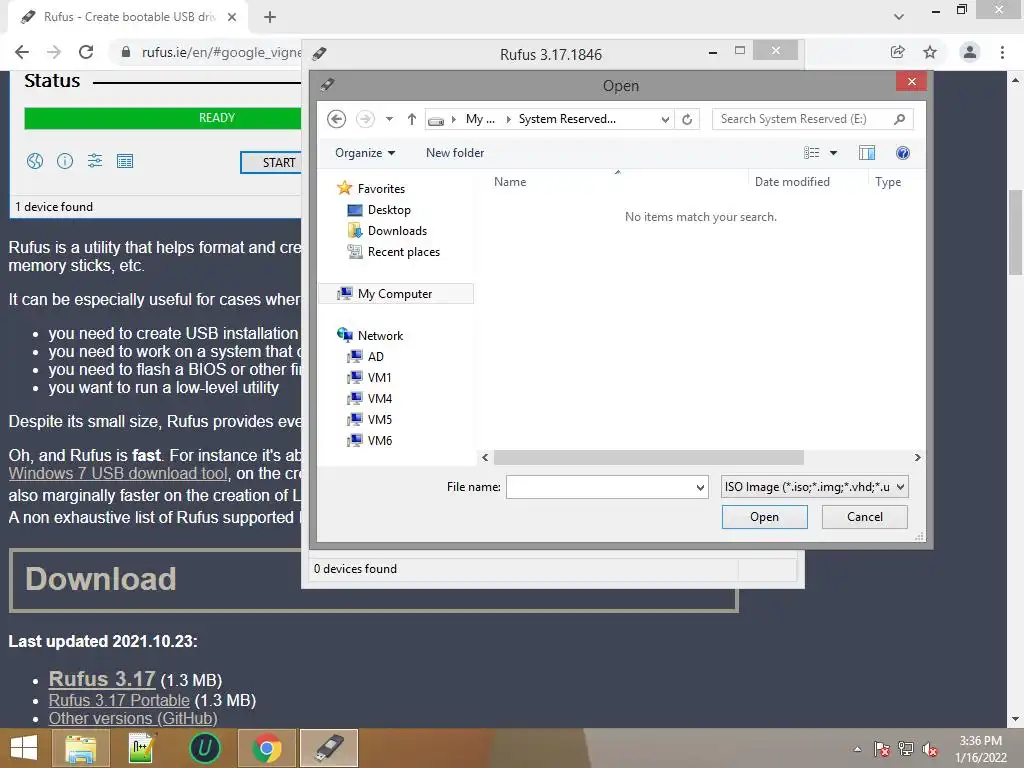
Task: Go back in Chrome browser
Action: coord(22,52)
